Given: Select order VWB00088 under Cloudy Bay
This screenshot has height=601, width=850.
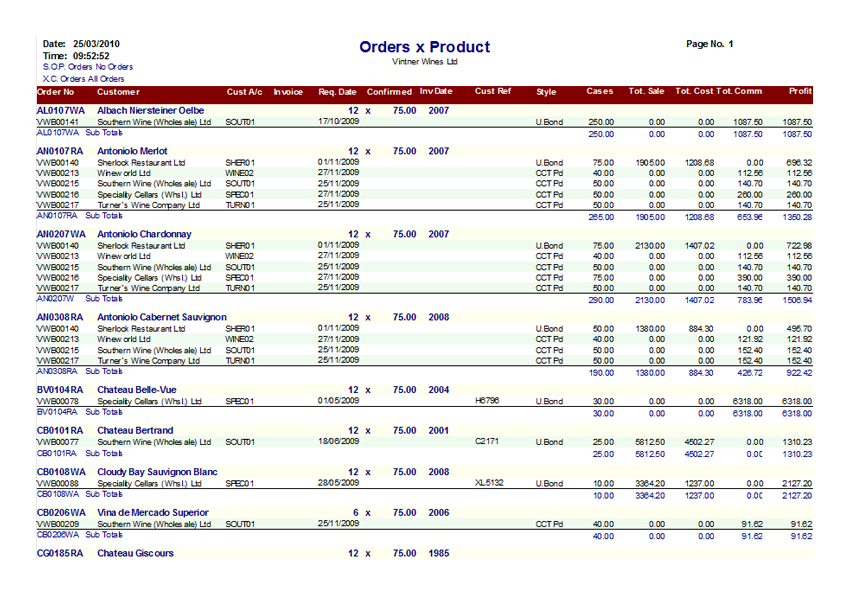Looking at the screenshot, I should 57,483.
